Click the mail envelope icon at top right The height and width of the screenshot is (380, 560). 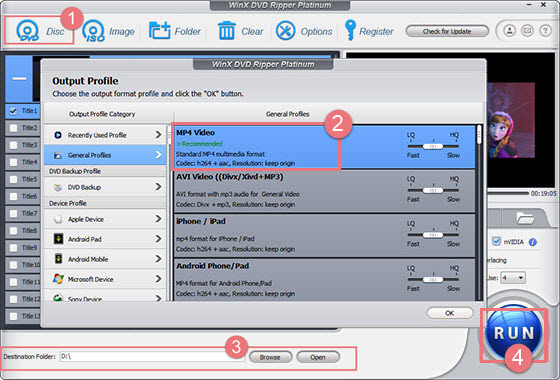(x=527, y=31)
